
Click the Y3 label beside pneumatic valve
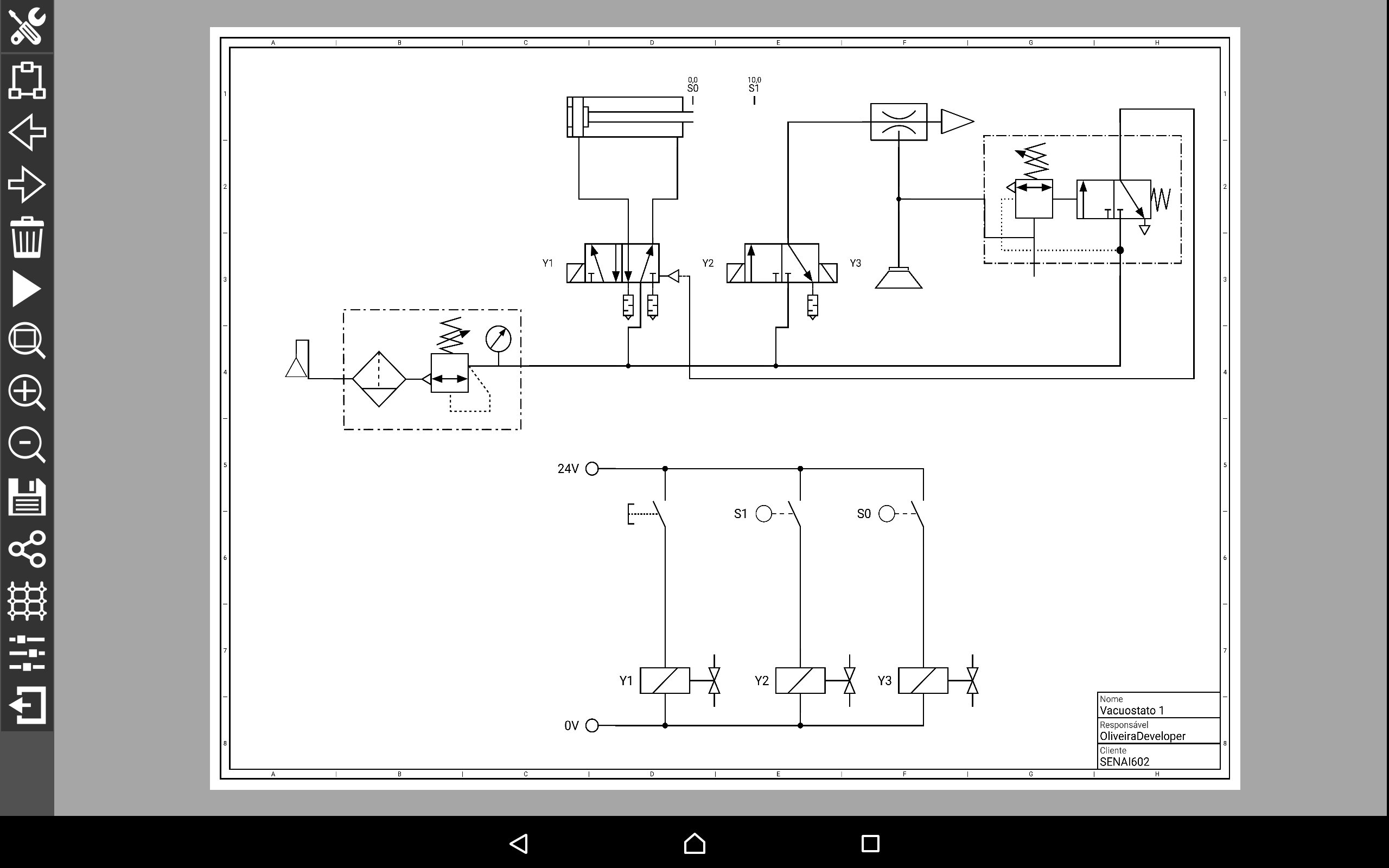pyautogui.click(x=855, y=263)
